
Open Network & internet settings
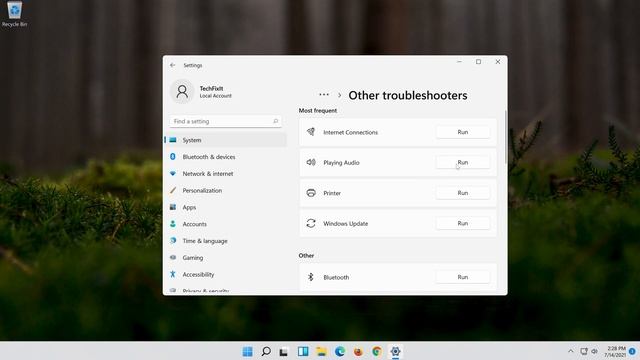tap(226, 173)
